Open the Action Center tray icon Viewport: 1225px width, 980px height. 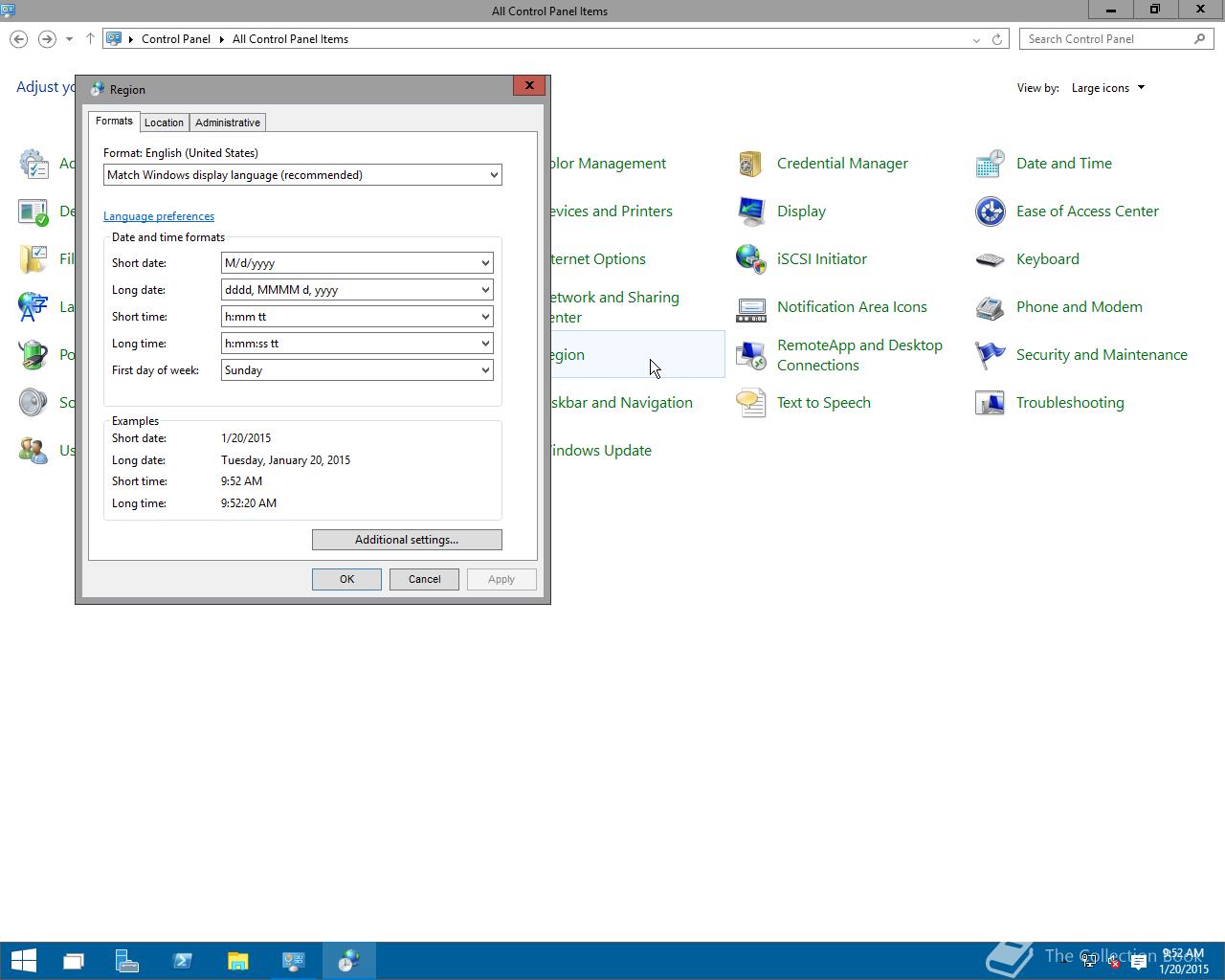pyautogui.click(x=1138, y=963)
